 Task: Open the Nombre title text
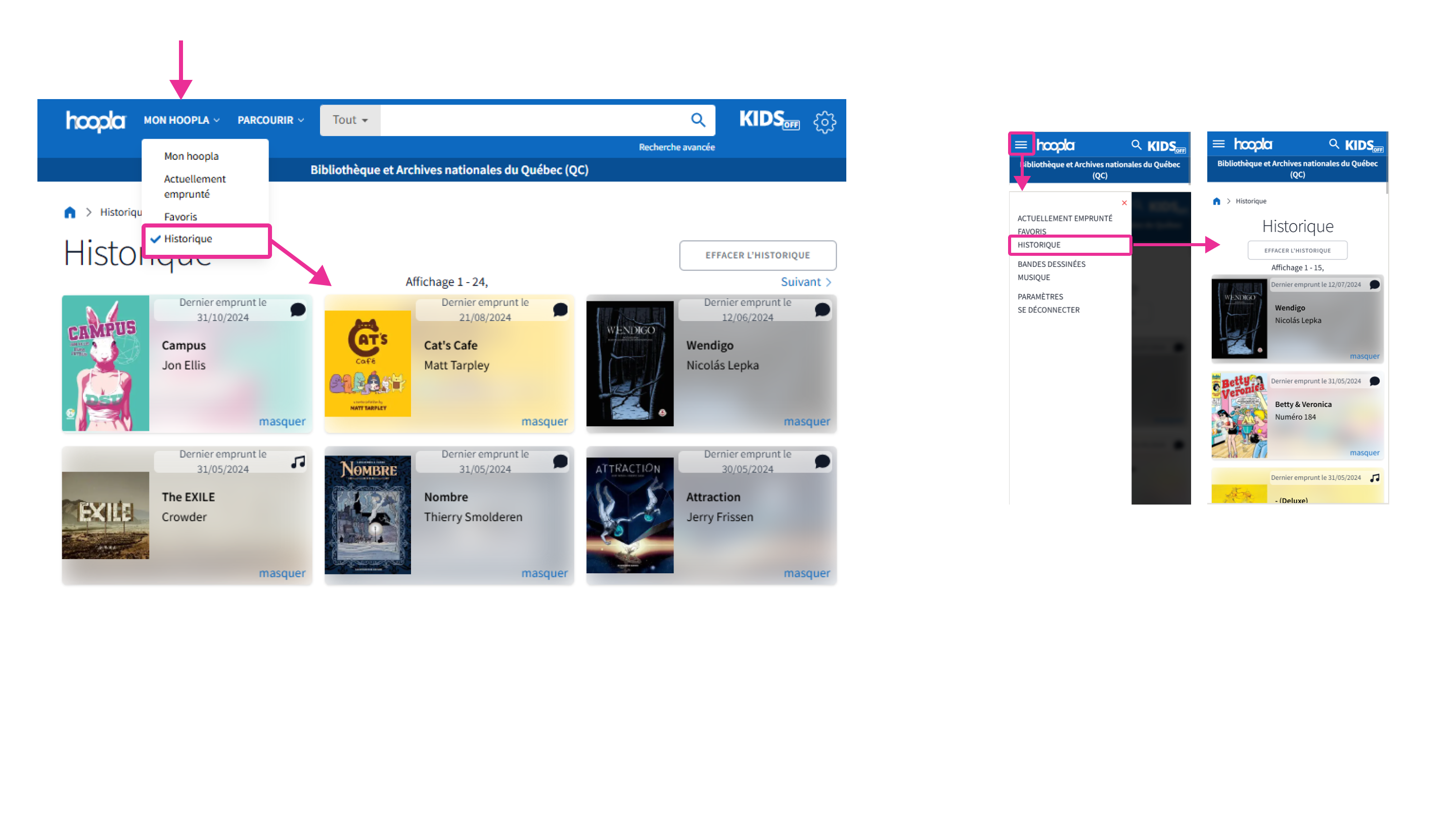point(446,497)
